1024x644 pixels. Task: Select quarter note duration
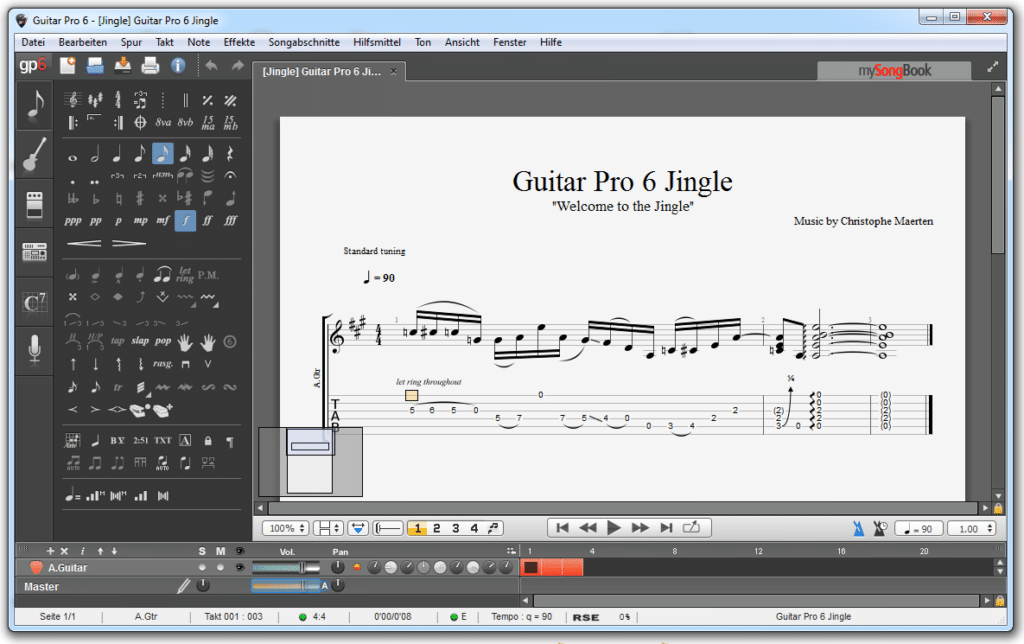point(118,154)
